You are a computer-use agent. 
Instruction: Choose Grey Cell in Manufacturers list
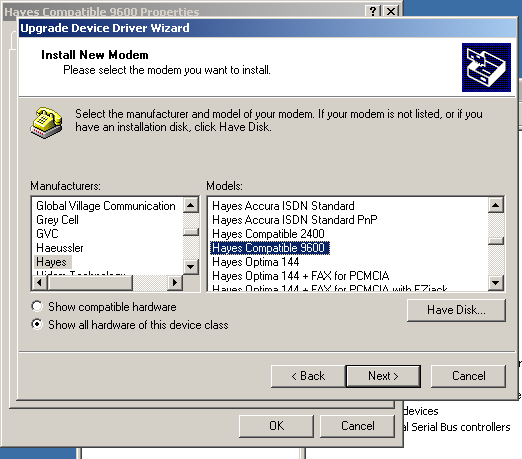tap(57, 220)
